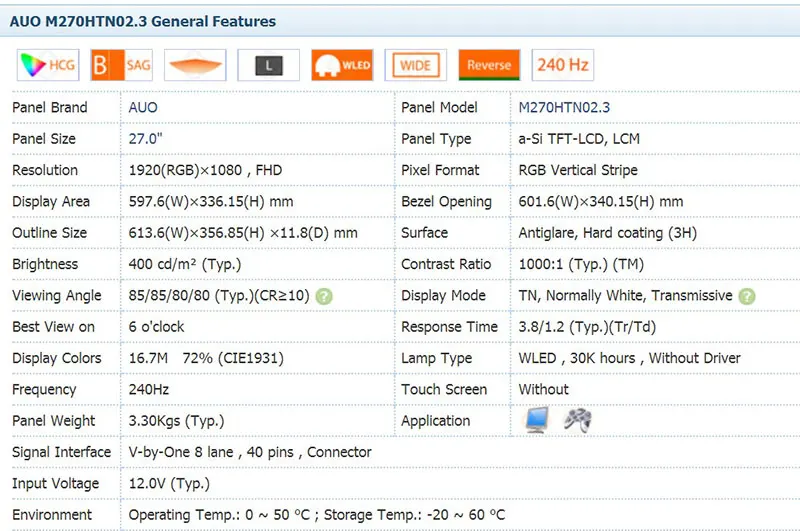Viewport: 800px width, 531px height.
Task: Click the Pixel Format label
Action: coord(440,170)
